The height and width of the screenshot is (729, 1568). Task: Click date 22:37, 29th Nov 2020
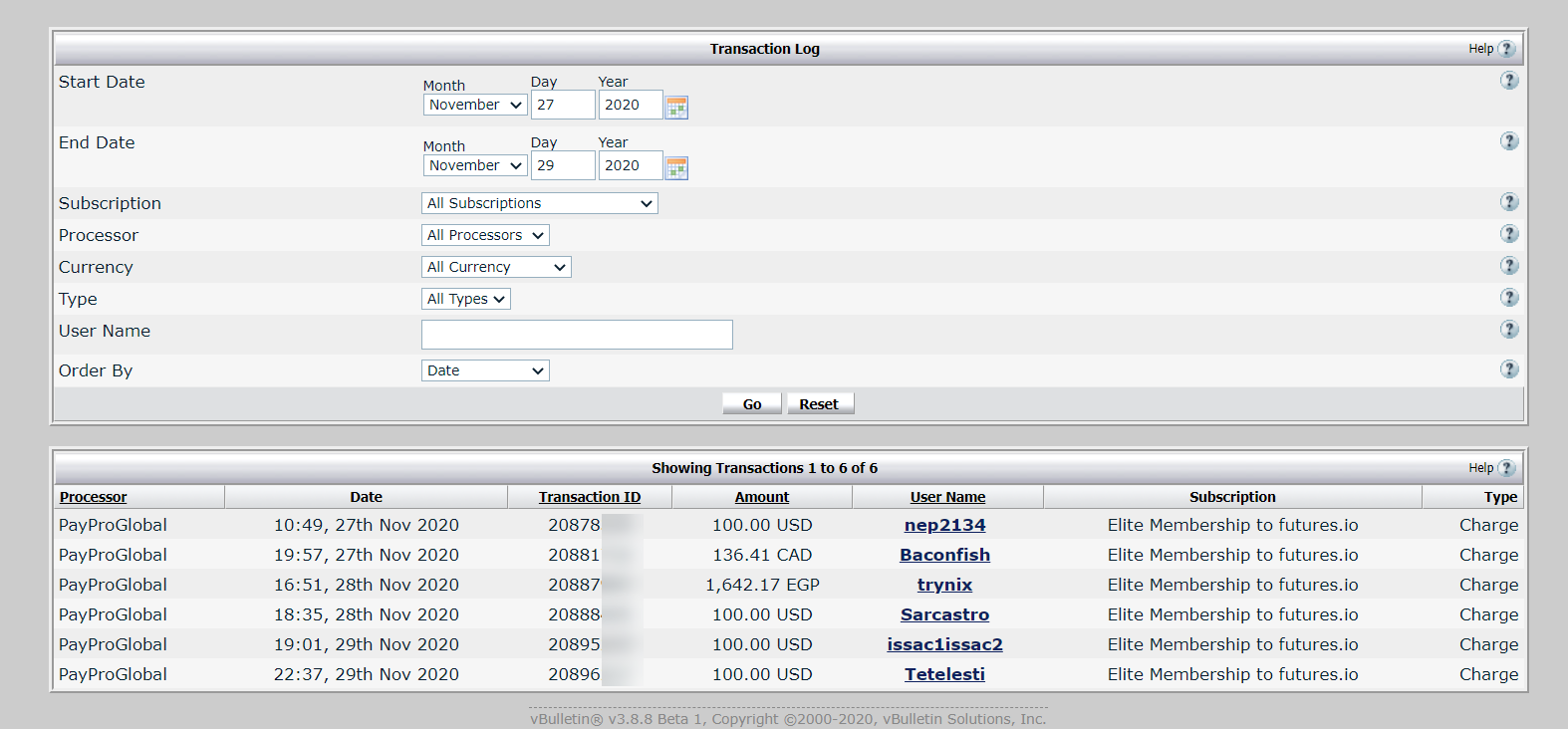(x=367, y=674)
